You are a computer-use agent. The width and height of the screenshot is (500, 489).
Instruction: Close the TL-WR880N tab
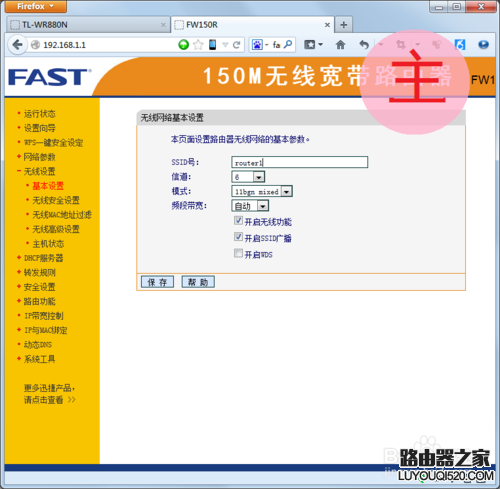(x=163, y=25)
